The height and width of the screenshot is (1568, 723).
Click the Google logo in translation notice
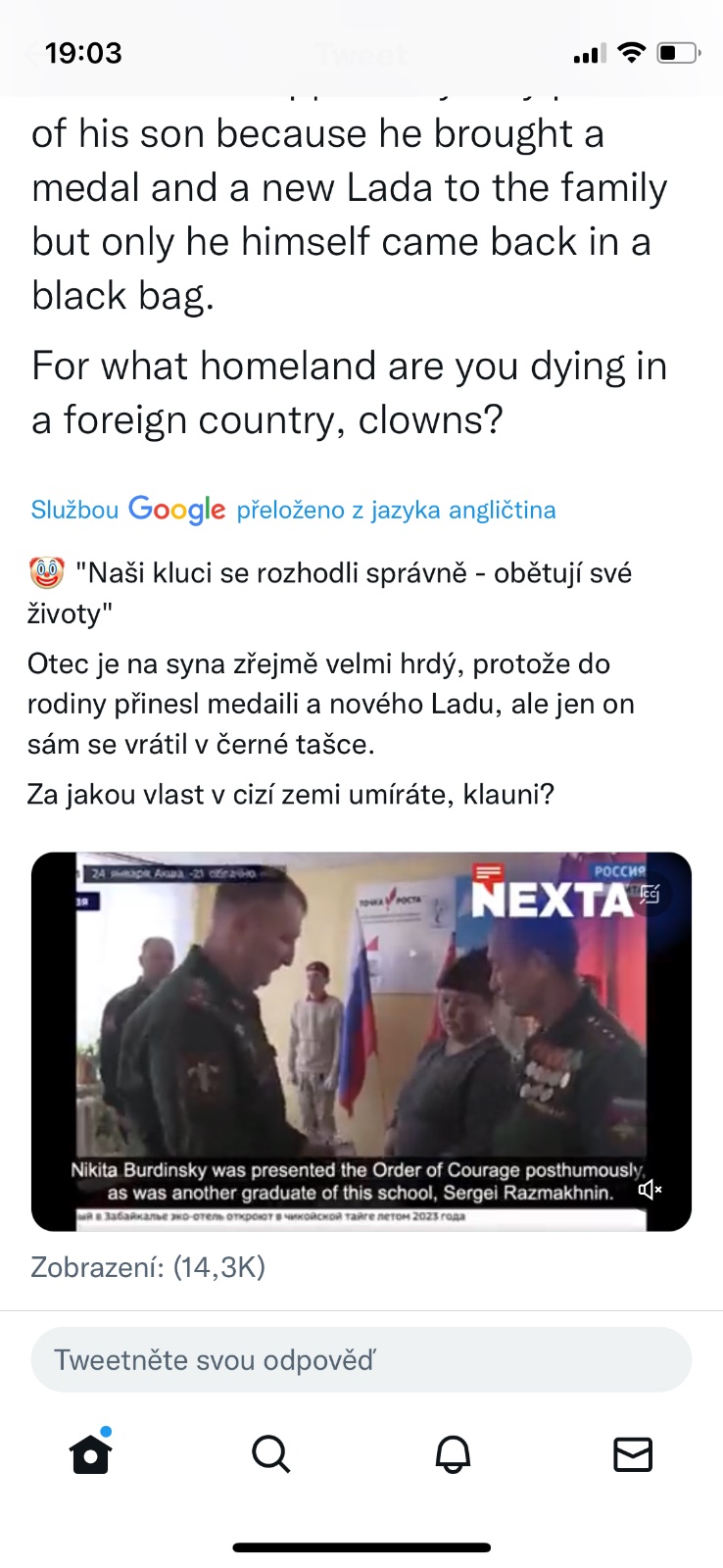tap(176, 510)
